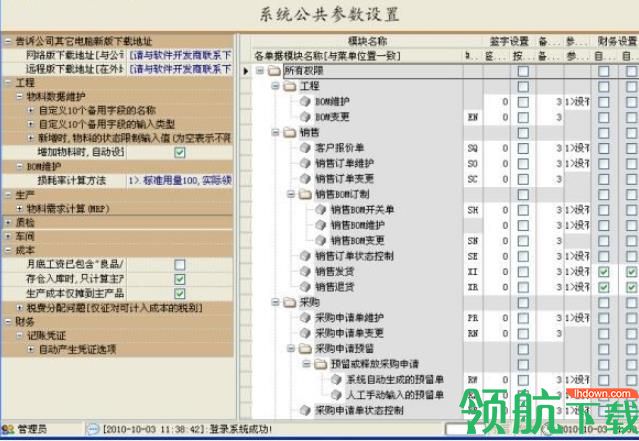Screen dimensions: 639x441
Task: Click the 管理员 user icon in status bar
Action: (x=8, y=429)
